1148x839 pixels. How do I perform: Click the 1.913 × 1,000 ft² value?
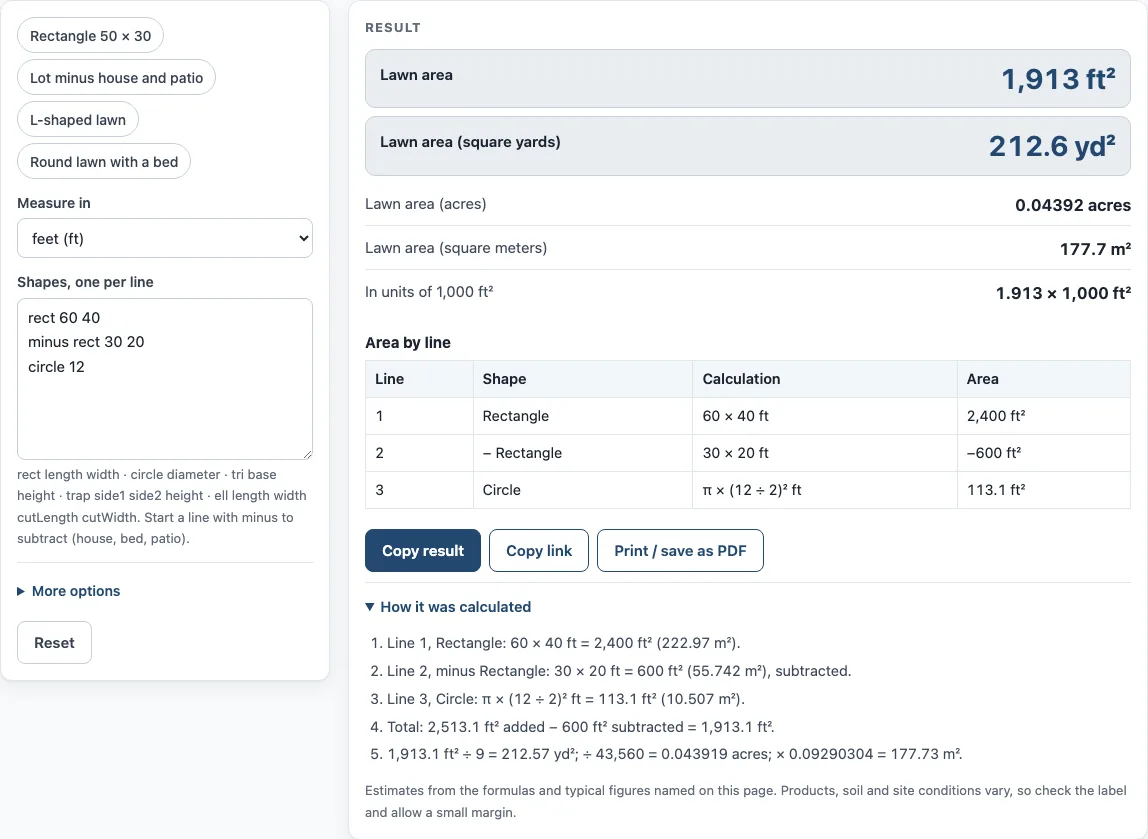[1063, 293]
